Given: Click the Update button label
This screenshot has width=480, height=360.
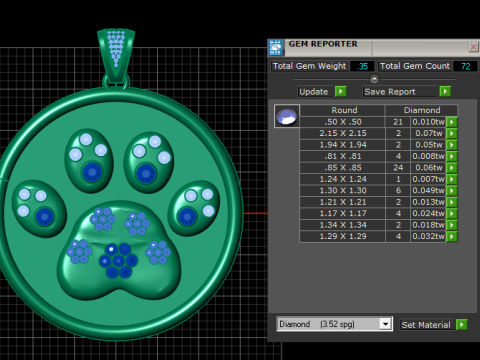Looking at the screenshot, I should pos(314,92).
